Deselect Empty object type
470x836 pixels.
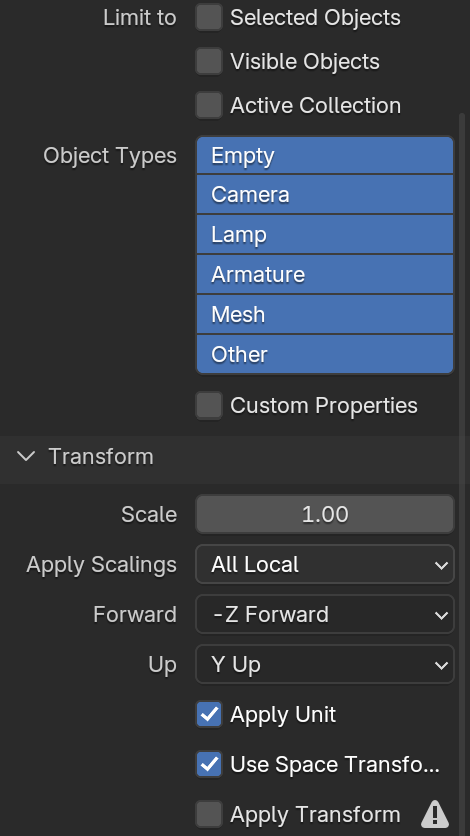[325, 155]
